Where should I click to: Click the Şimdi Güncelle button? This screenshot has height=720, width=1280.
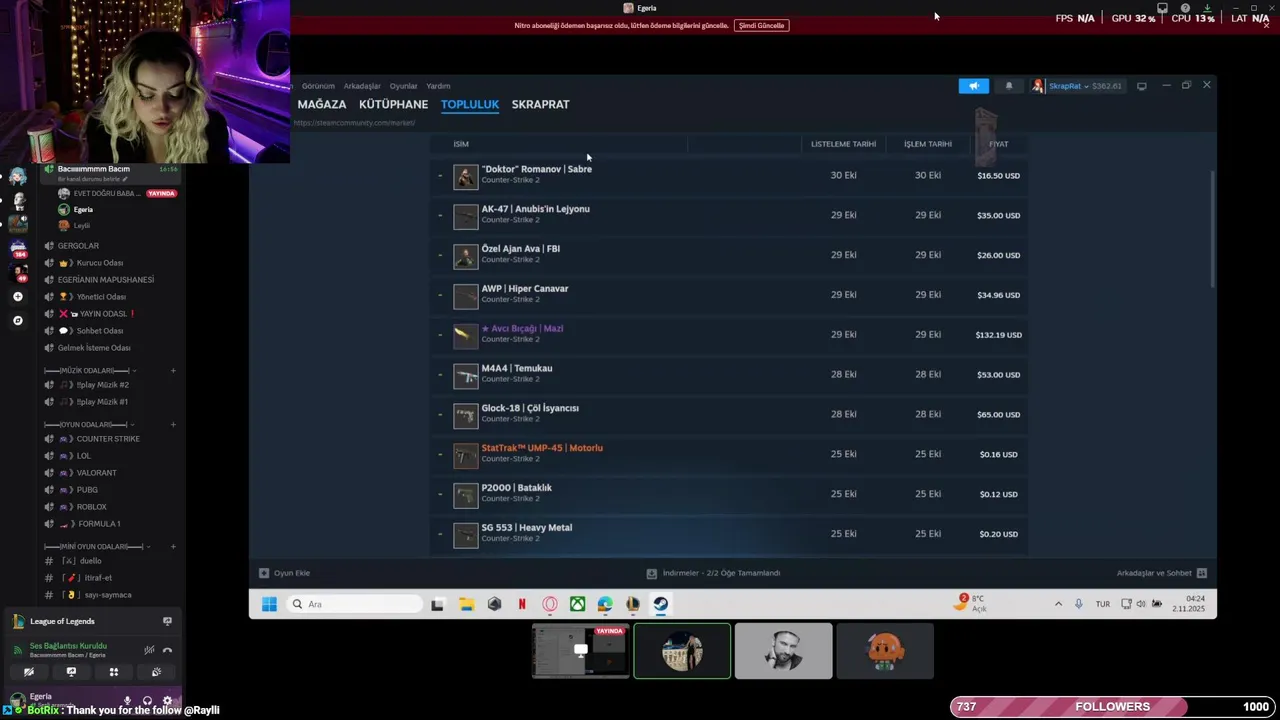(x=762, y=25)
